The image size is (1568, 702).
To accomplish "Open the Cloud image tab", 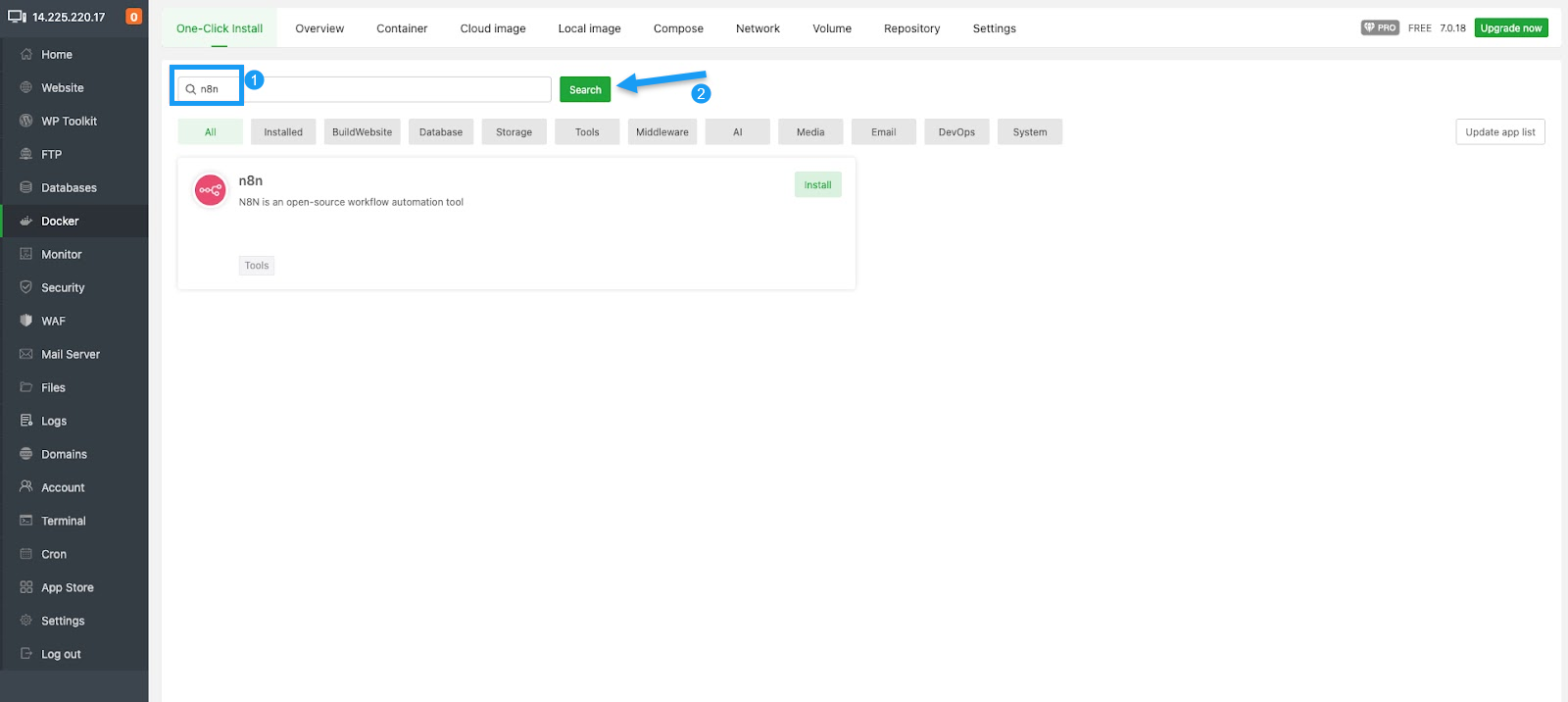I will coord(493,28).
